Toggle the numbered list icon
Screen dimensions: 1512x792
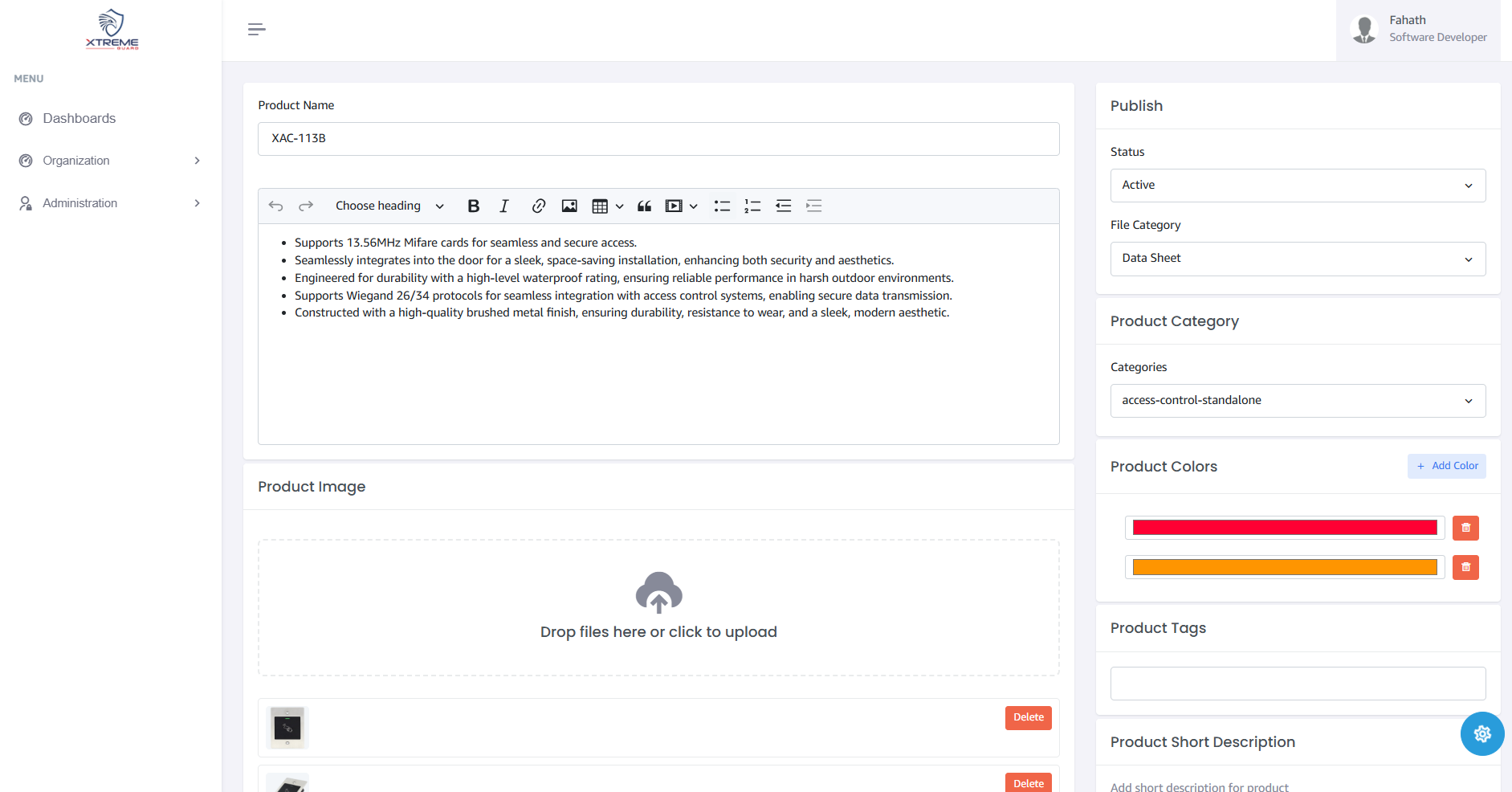[752, 206]
